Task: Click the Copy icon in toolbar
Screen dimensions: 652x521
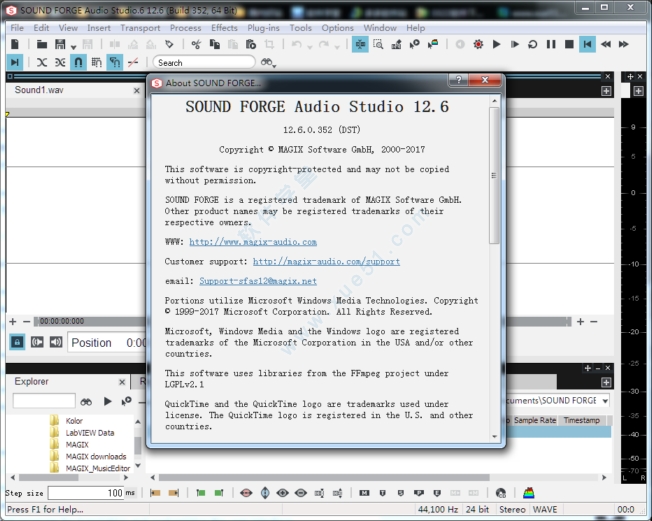Action: 215,44
